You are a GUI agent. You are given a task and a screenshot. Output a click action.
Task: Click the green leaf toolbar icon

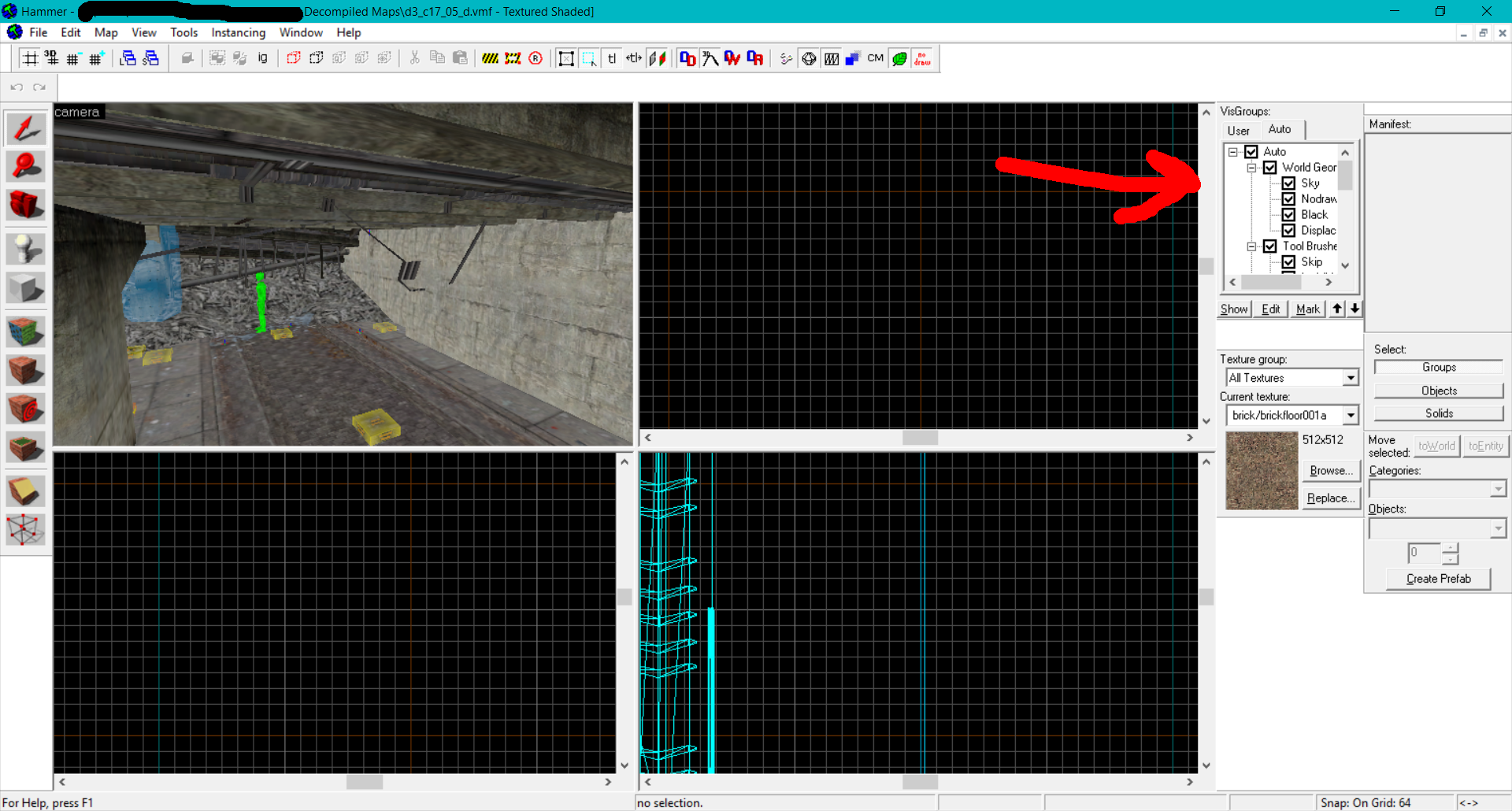pyautogui.click(x=899, y=58)
